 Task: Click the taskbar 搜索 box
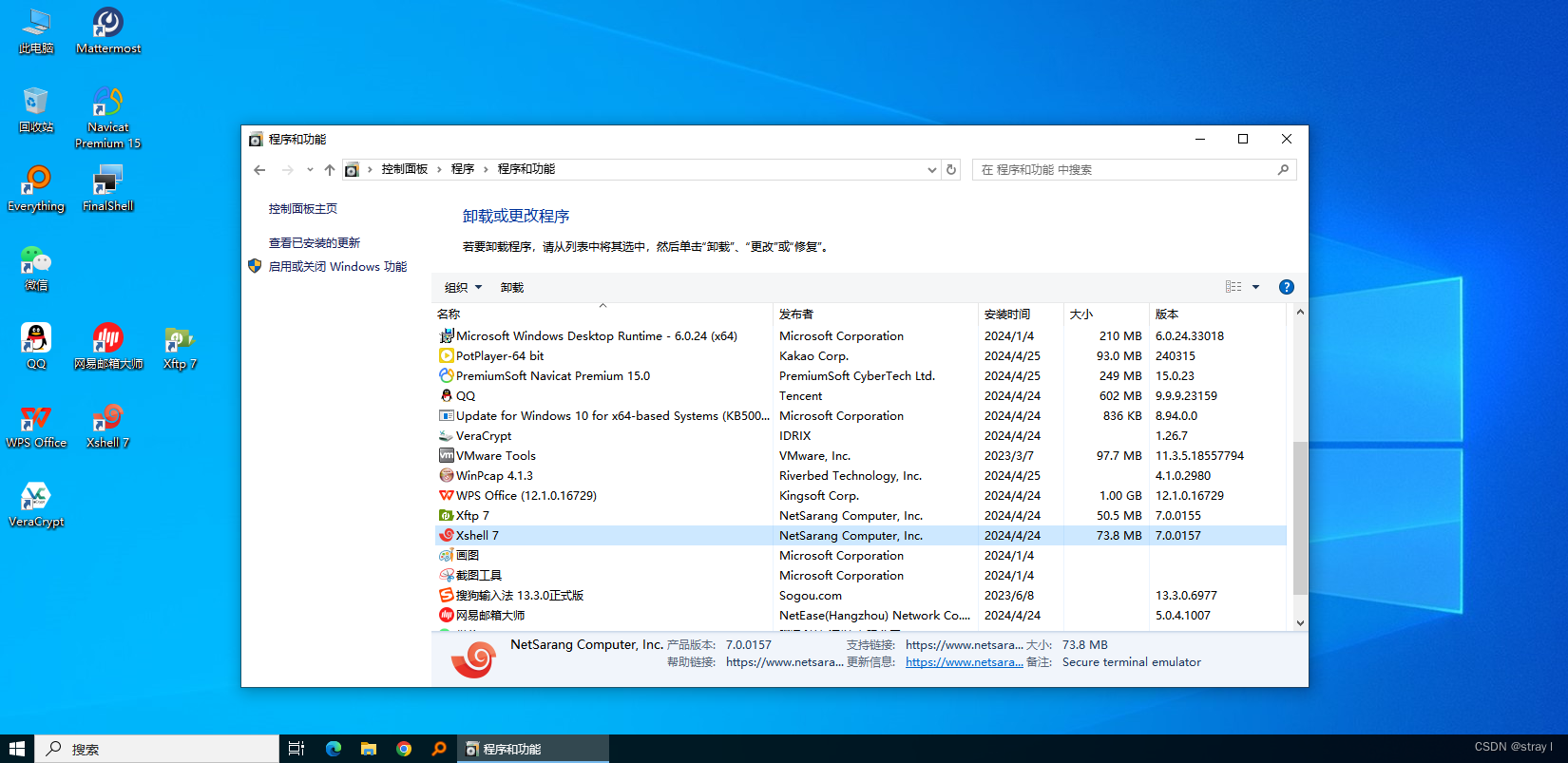157,749
